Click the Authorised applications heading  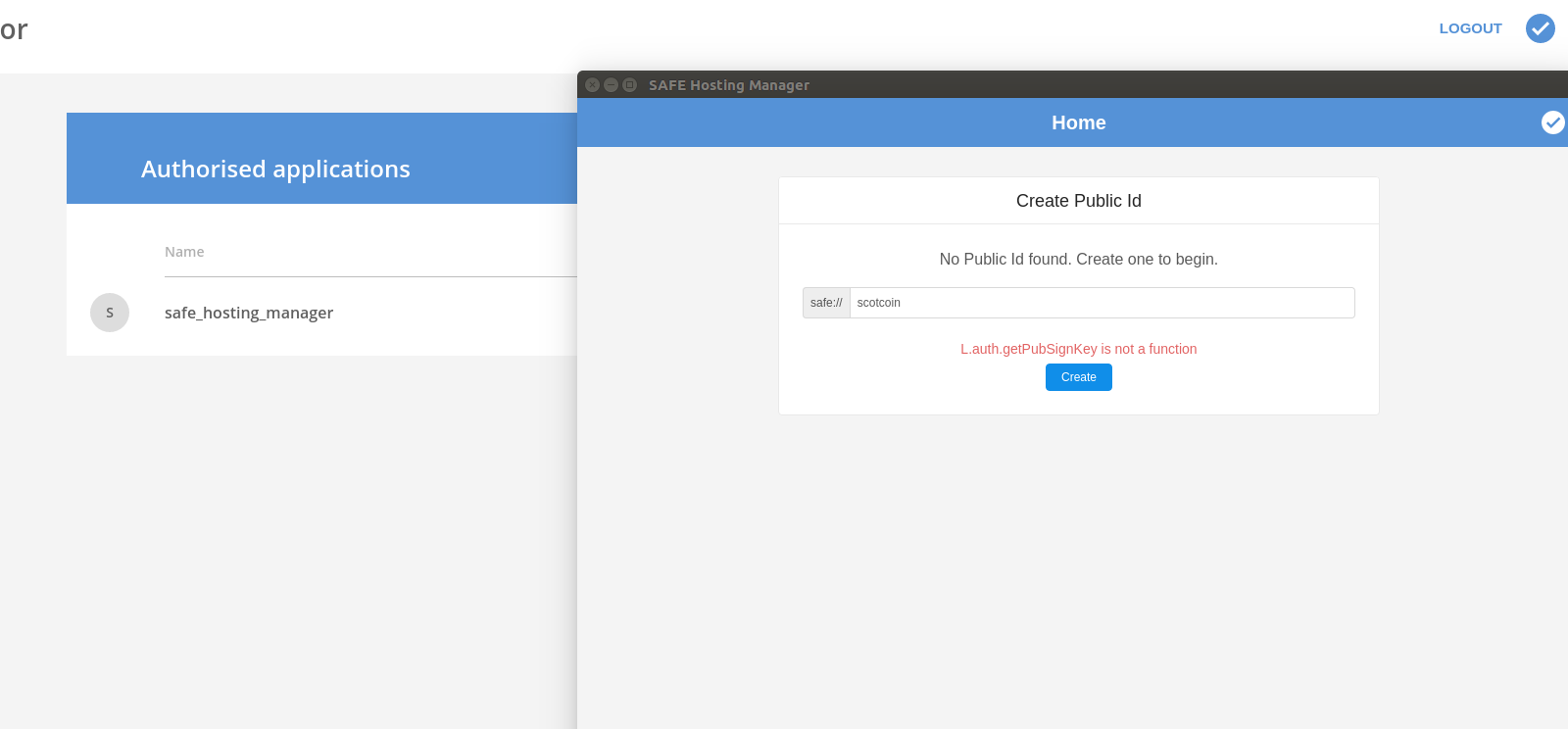[x=275, y=170]
